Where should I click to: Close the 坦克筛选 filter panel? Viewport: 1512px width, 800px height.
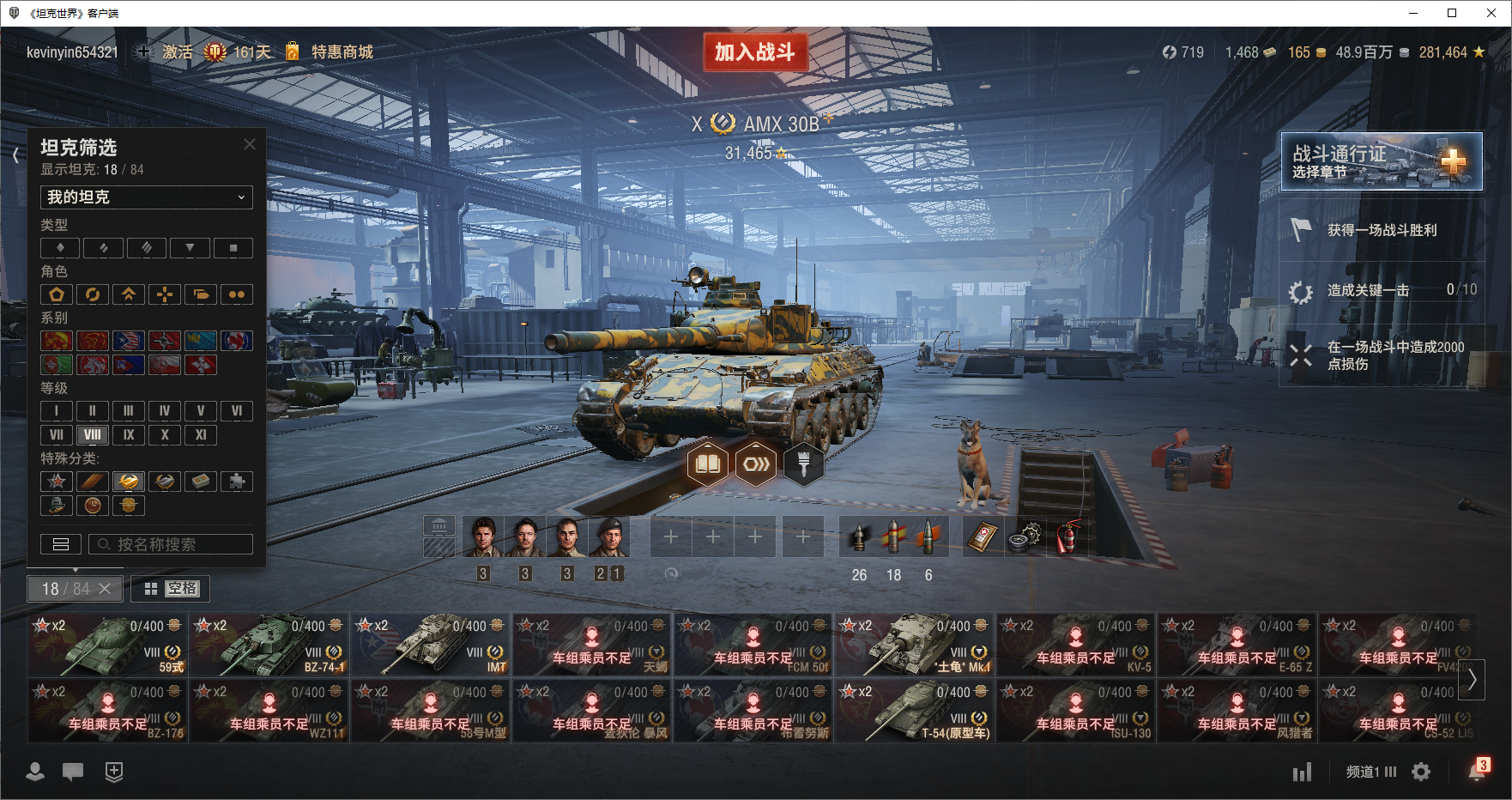tap(250, 144)
